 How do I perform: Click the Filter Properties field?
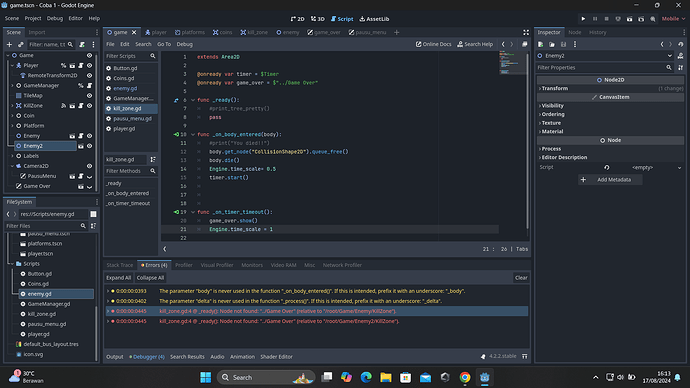[605, 68]
